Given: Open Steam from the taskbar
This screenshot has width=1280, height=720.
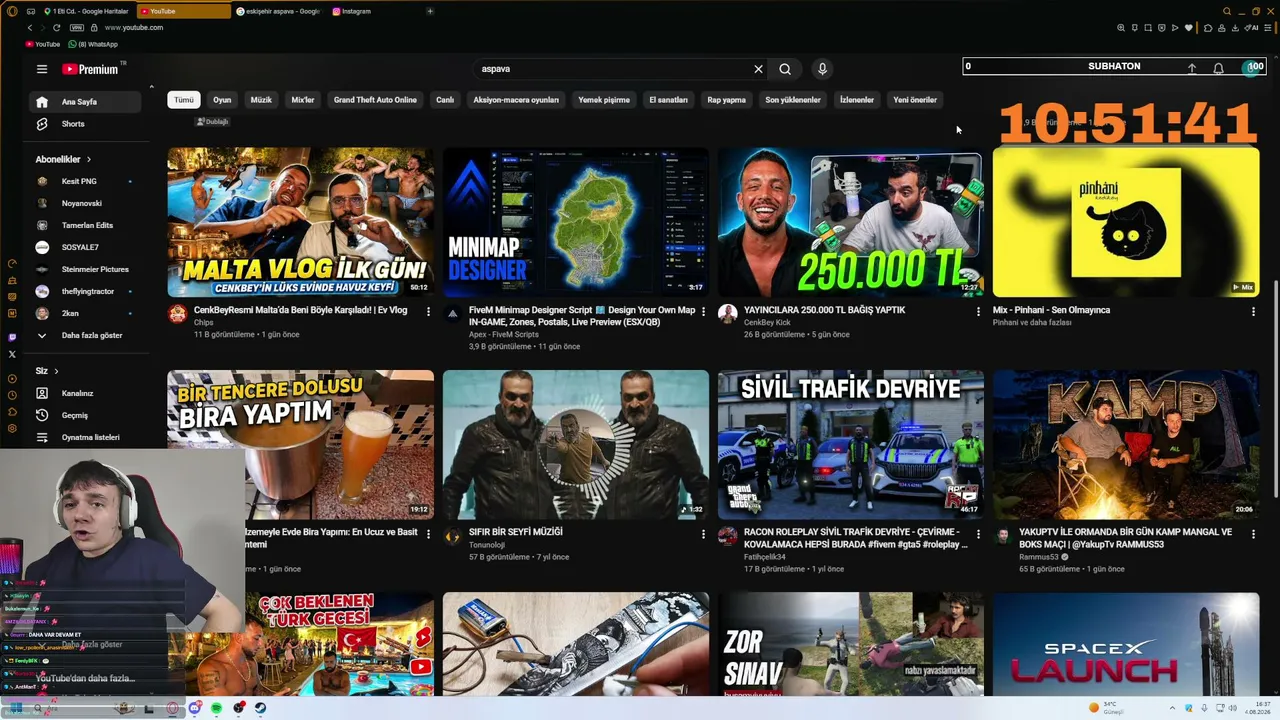Looking at the screenshot, I should [260, 708].
